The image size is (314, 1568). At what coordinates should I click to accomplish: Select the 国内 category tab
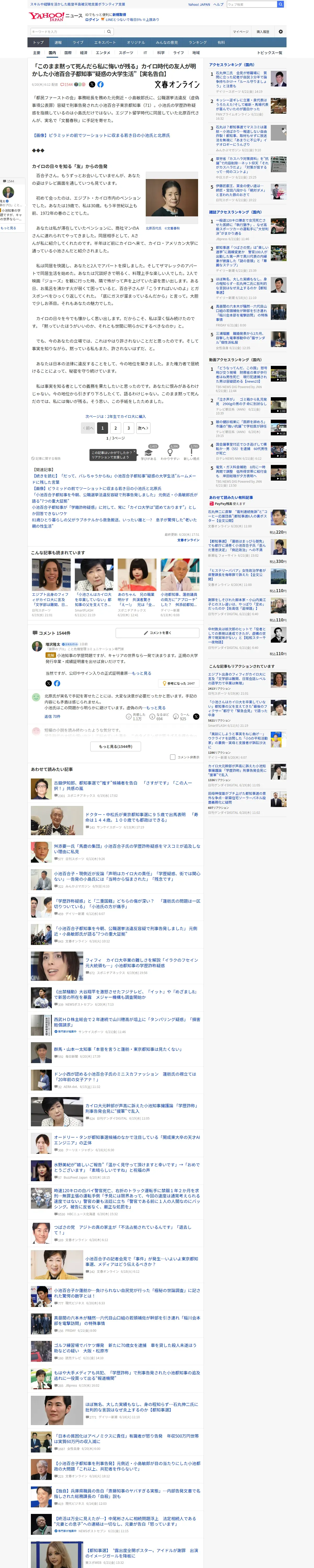[52, 53]
